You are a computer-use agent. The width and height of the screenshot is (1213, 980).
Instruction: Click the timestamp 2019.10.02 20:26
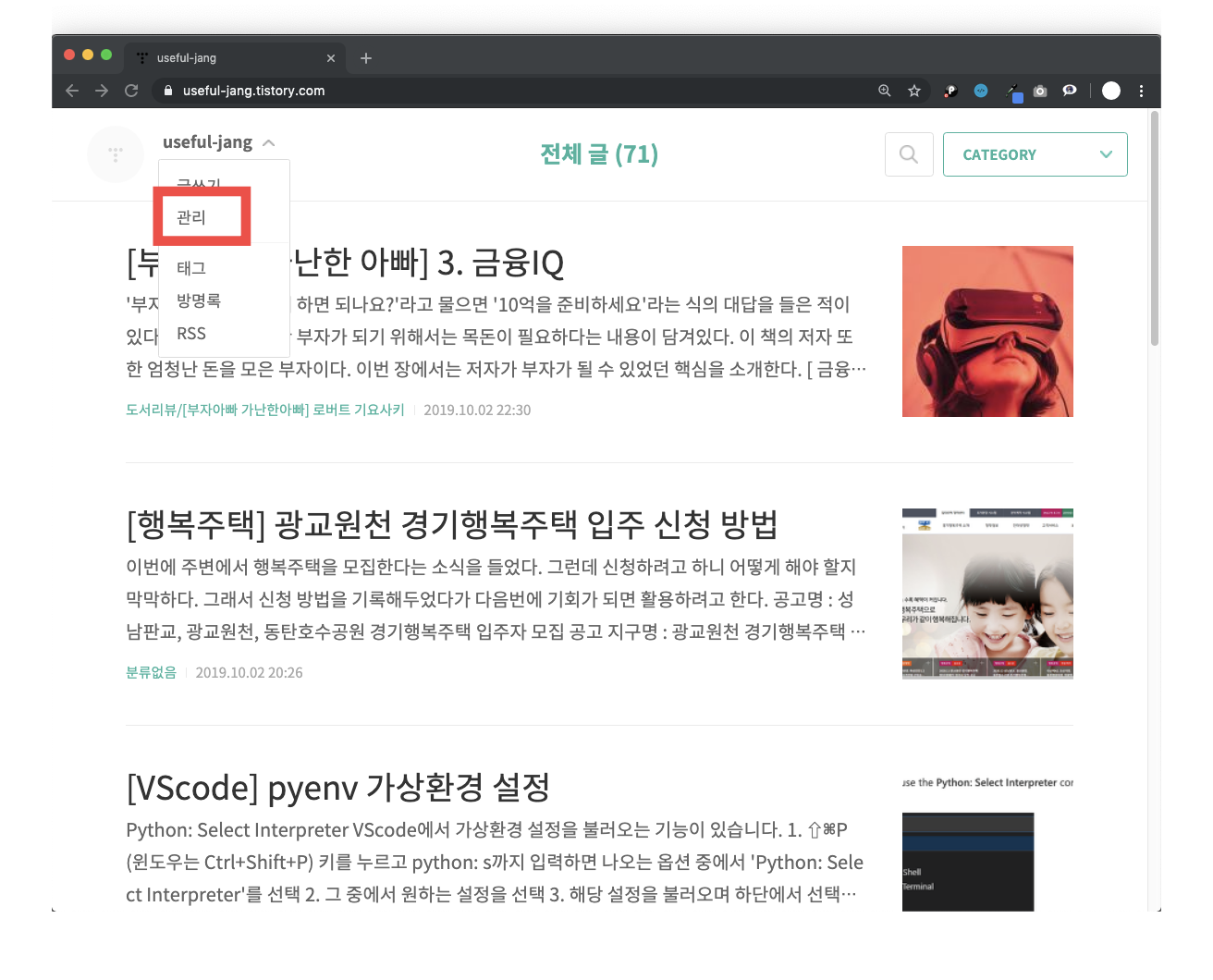point(249,672)
